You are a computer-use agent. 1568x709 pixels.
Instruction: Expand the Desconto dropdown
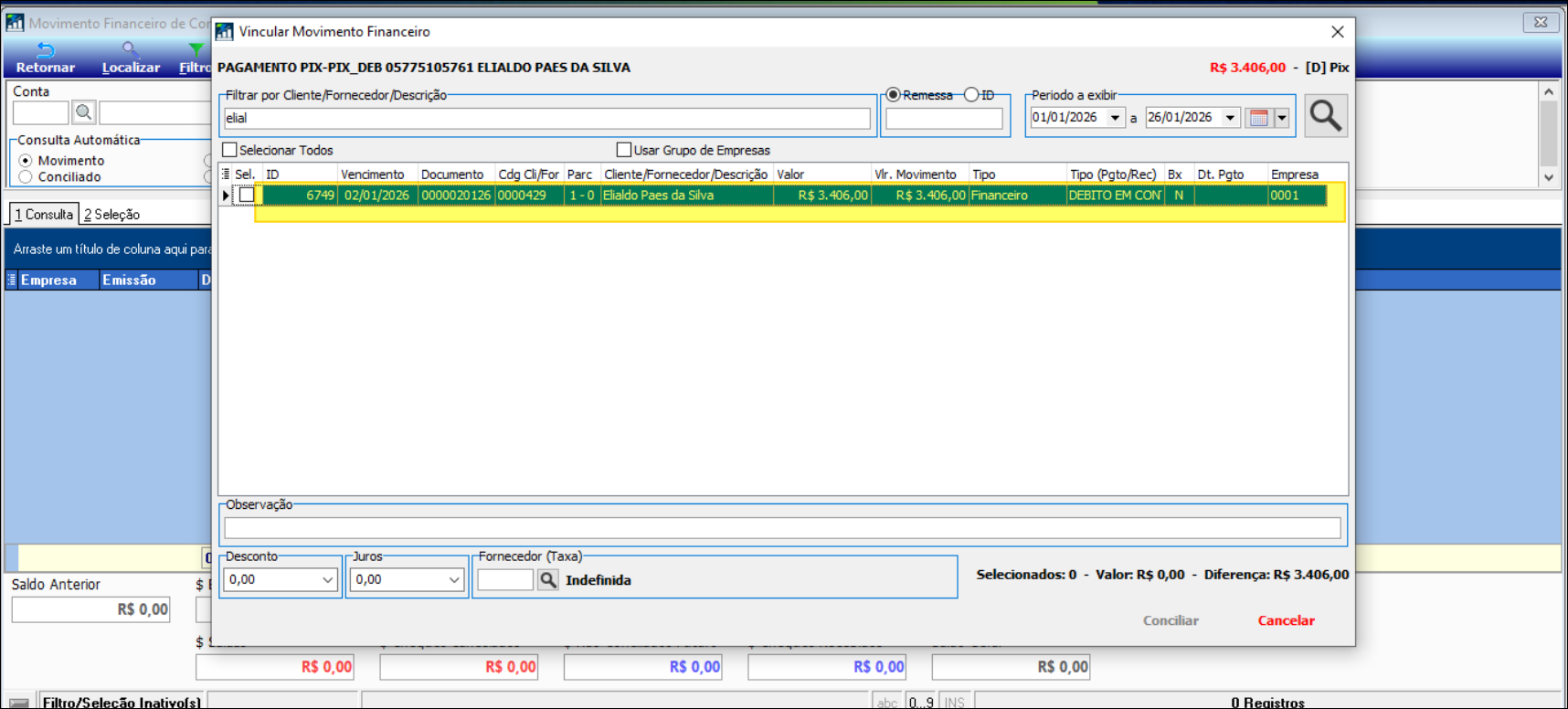click(x=327, y=580)
